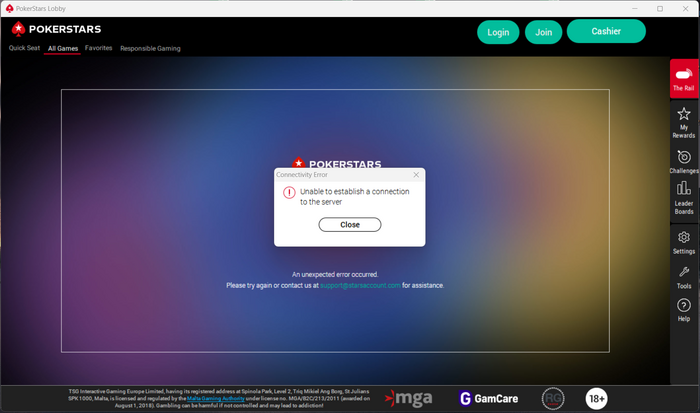
Task: Click 'Unable to establish a connection' message
Action: 354,196
